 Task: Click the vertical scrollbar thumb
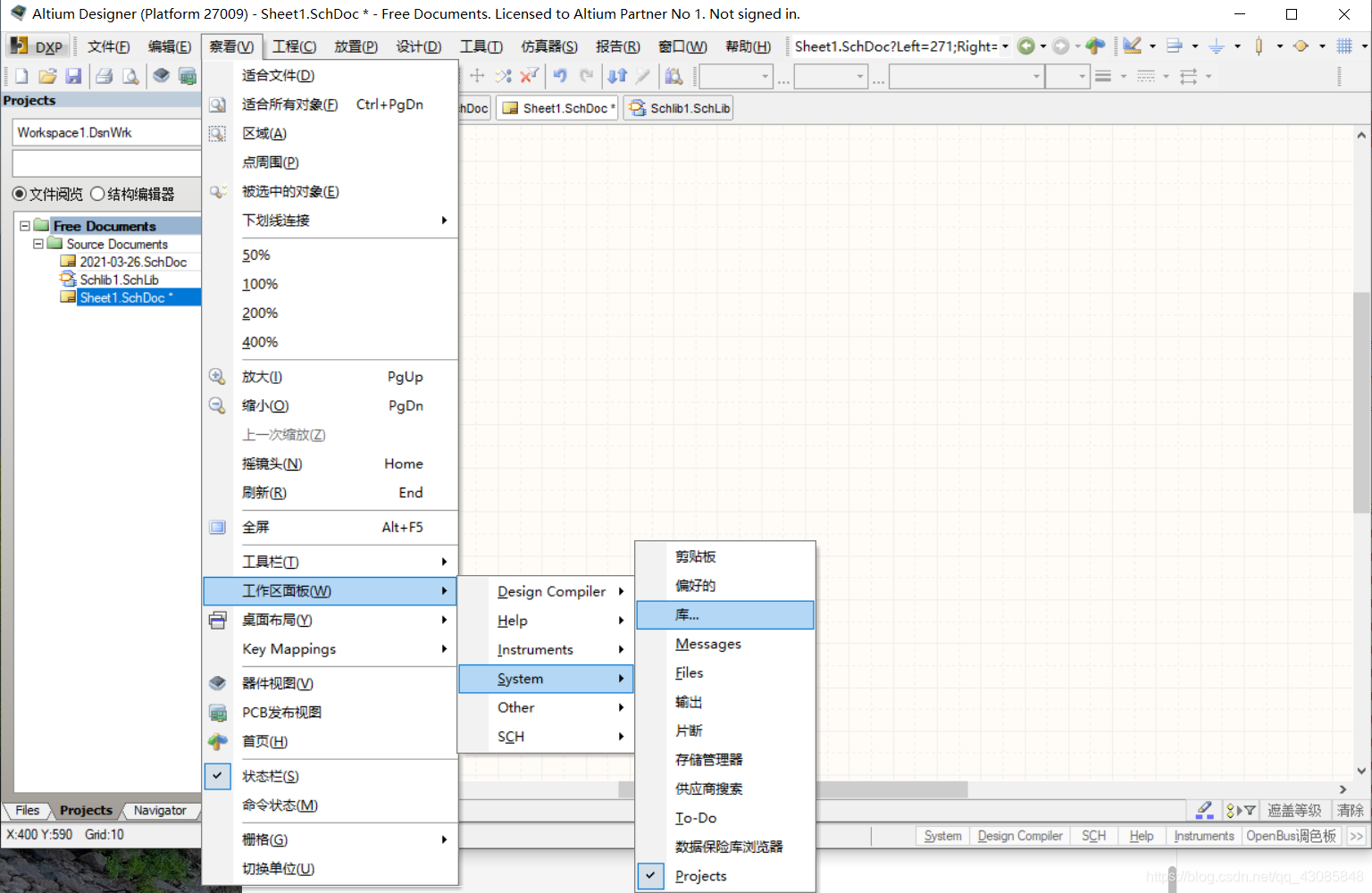[1361, 402]
